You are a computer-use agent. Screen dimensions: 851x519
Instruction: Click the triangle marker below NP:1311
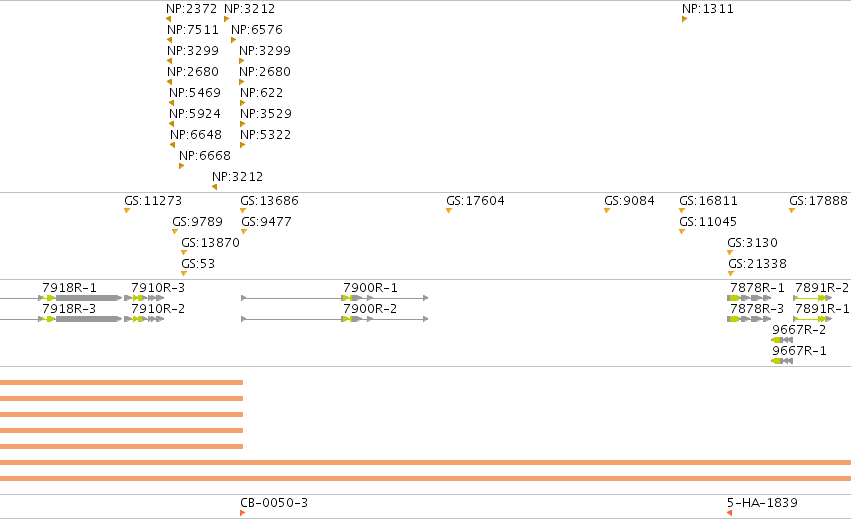684,19
